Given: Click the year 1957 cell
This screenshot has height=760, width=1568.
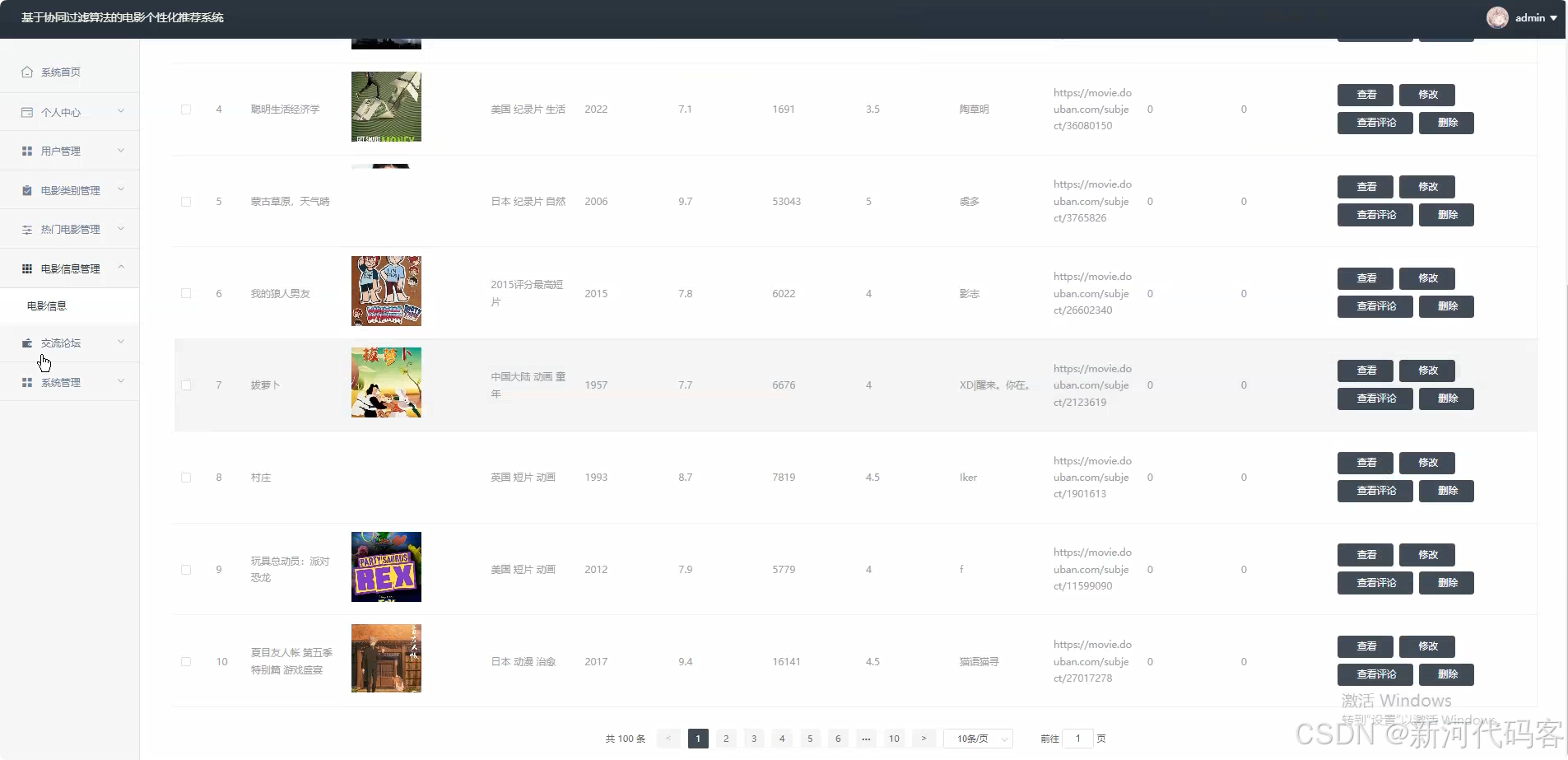Looking at the screenshot, I should click(596, 385).
